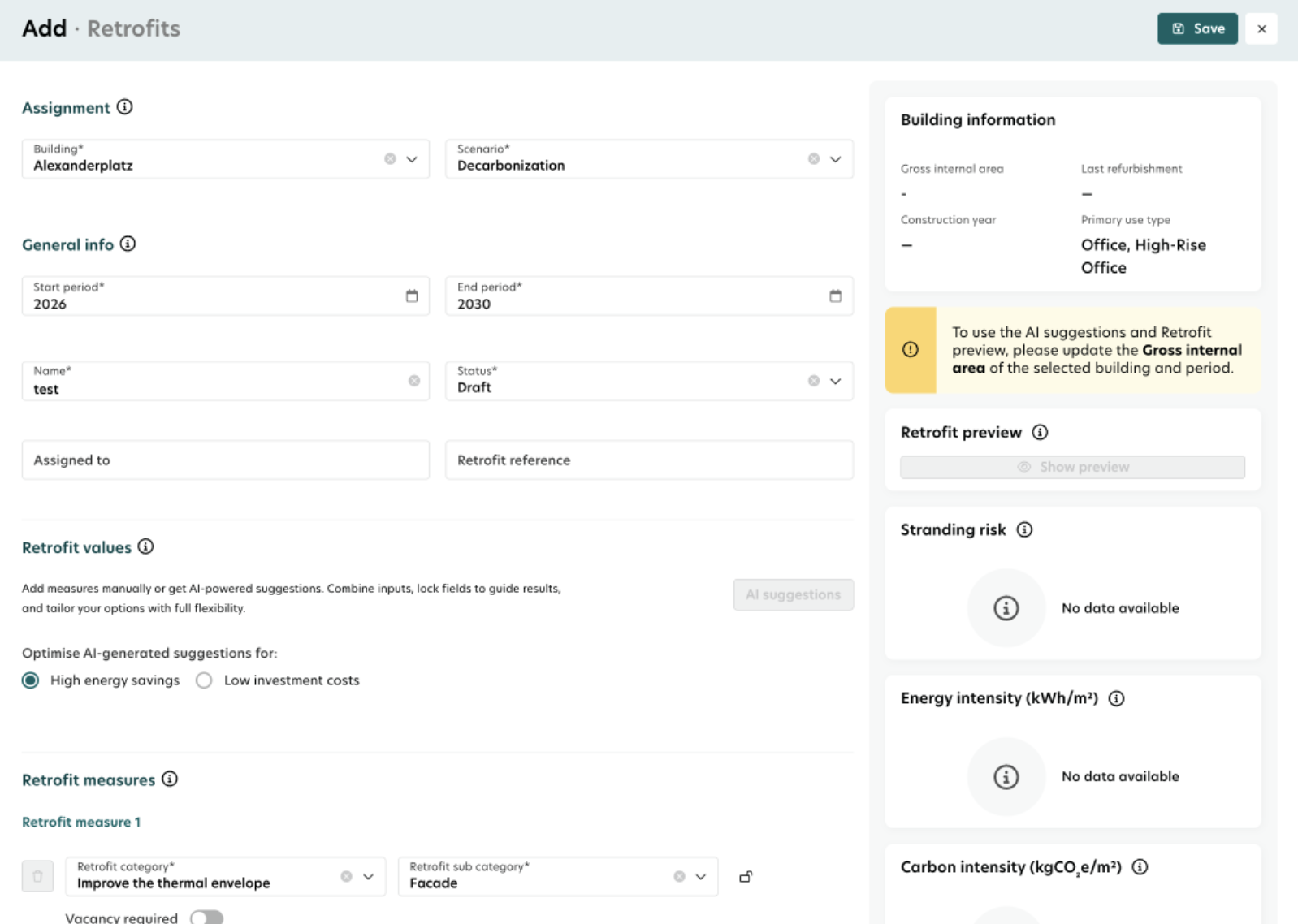1298x924 pixels.
Task: Click the End period field showing 2030
Action: pyautogui.click(x=649, y=296)
